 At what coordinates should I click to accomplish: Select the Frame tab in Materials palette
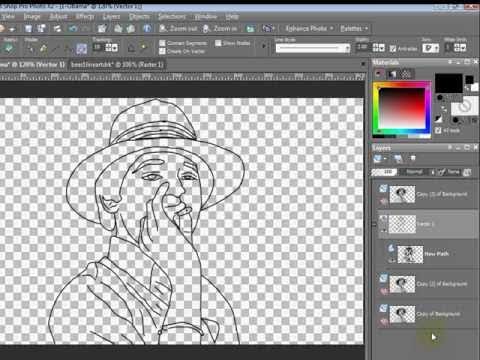[x=379, y=74]
